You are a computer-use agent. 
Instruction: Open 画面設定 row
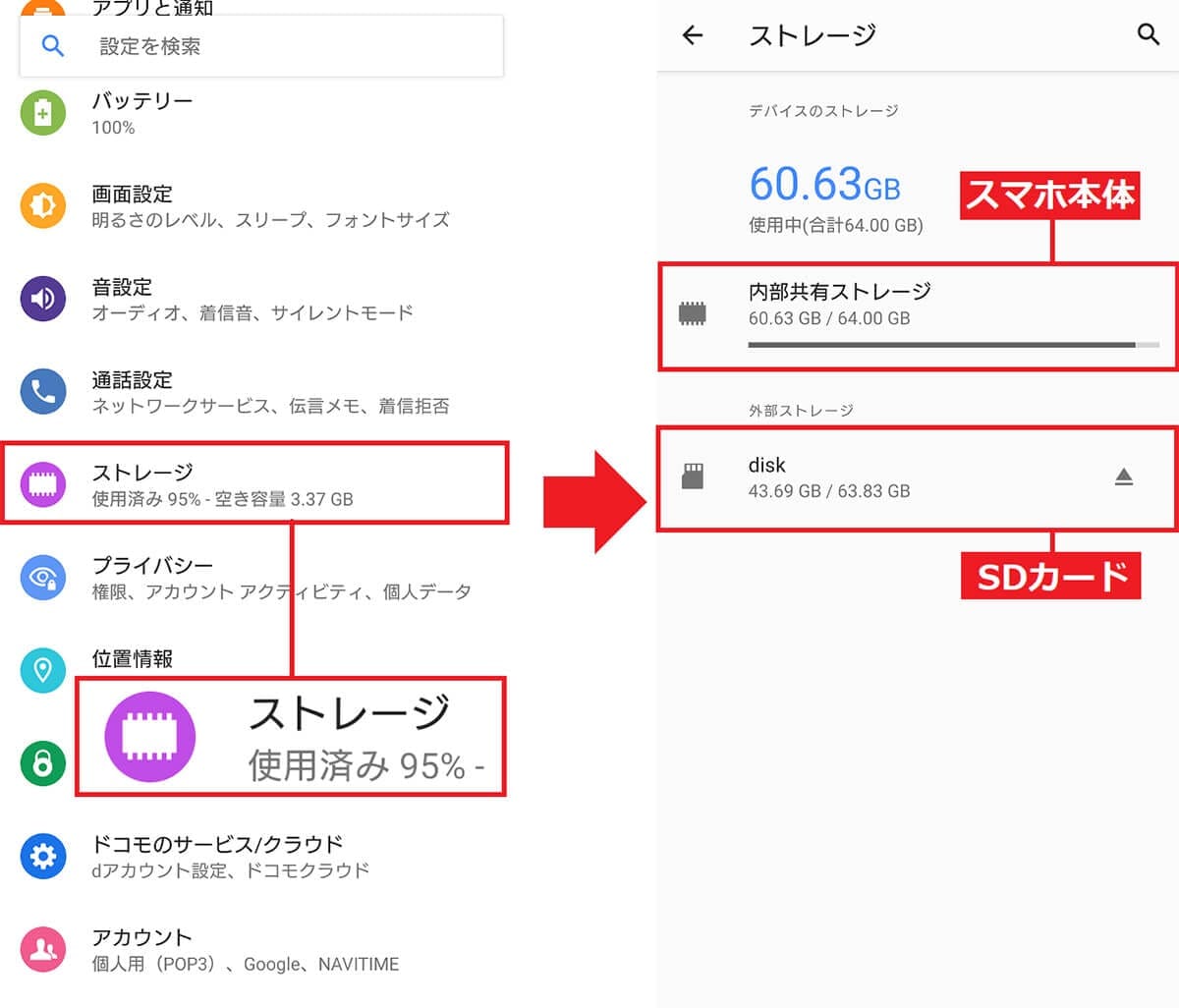coord(255,206)
